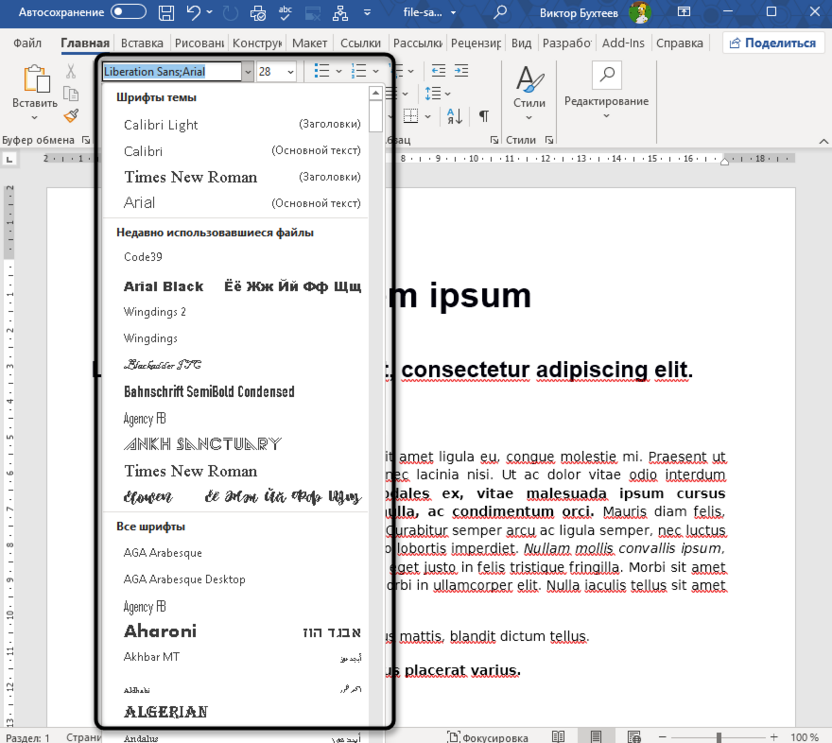
Task: Click the font name input field
Action: point(172,72)
